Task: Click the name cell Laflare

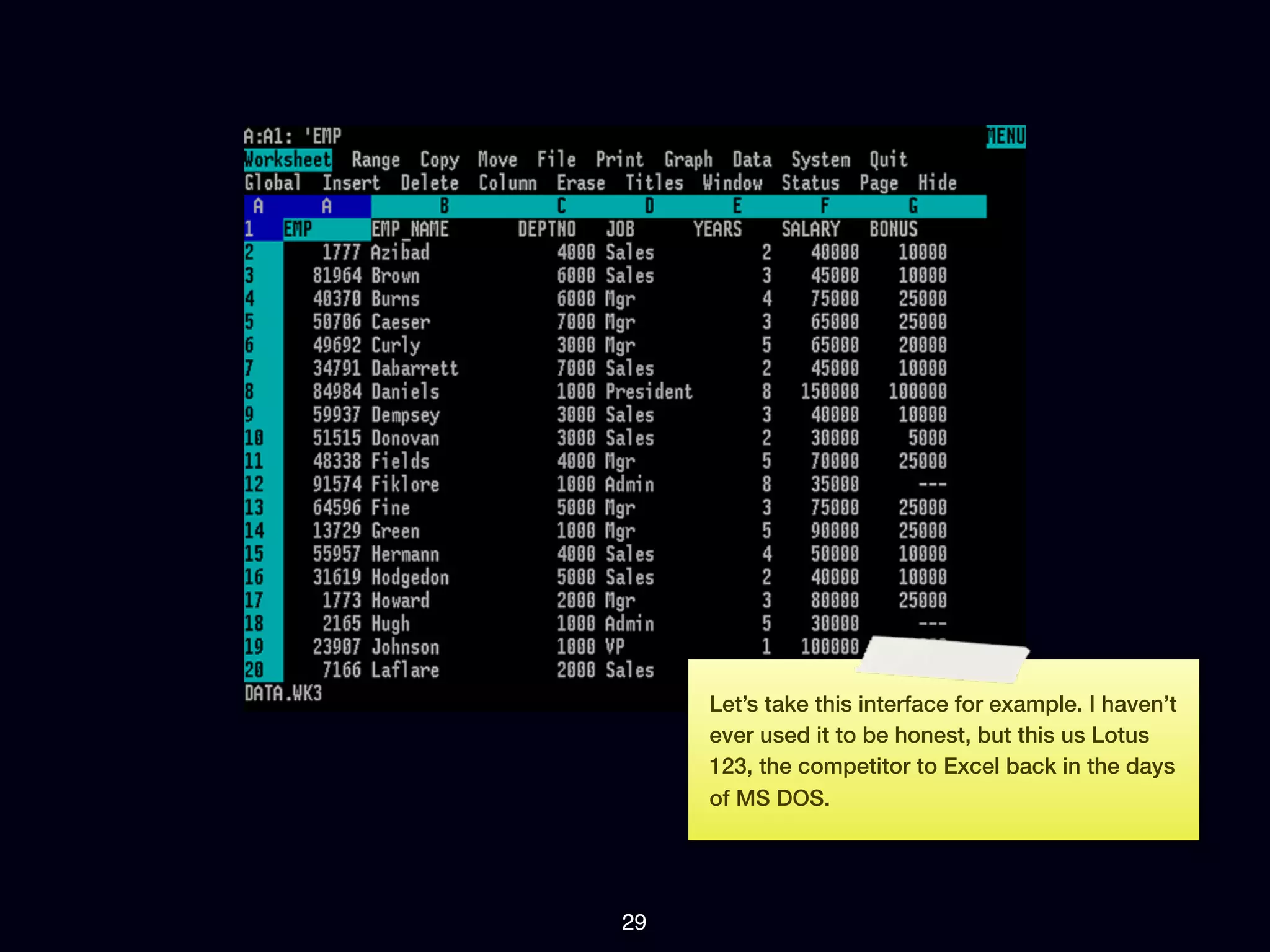Action: point(406,670)
